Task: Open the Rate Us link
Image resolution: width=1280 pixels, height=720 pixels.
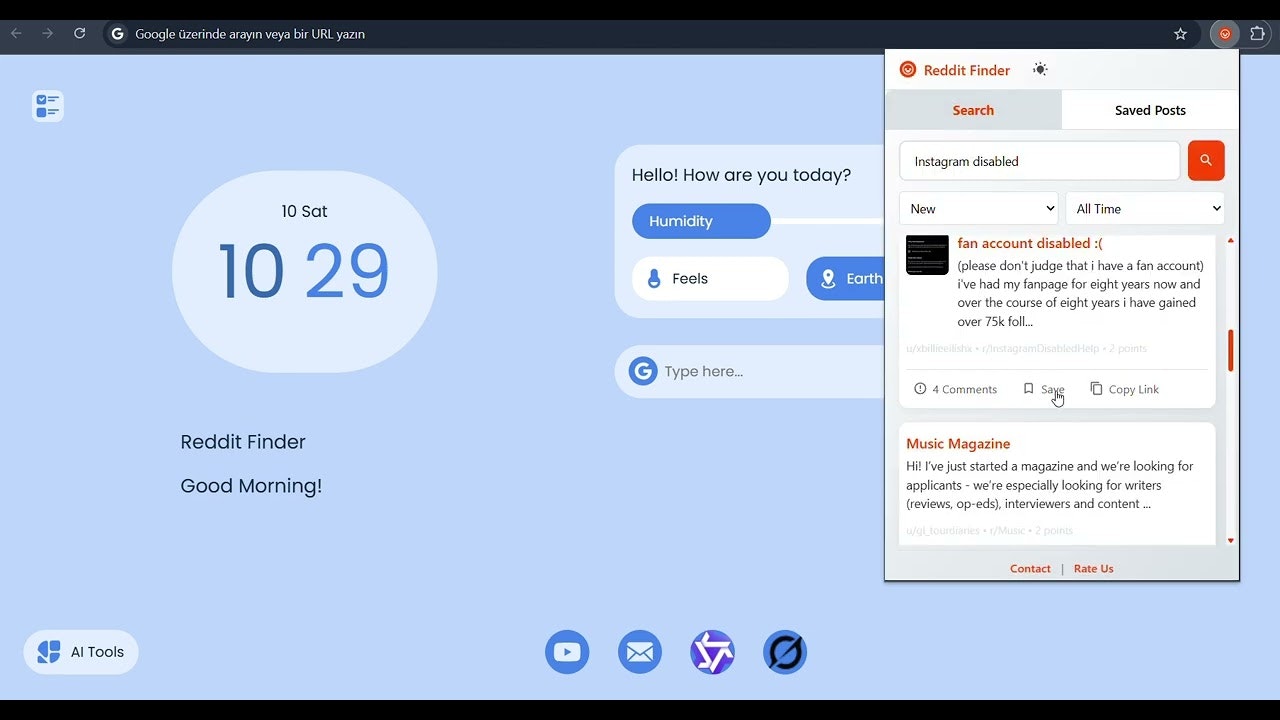Action: (x=1093, y=568)
